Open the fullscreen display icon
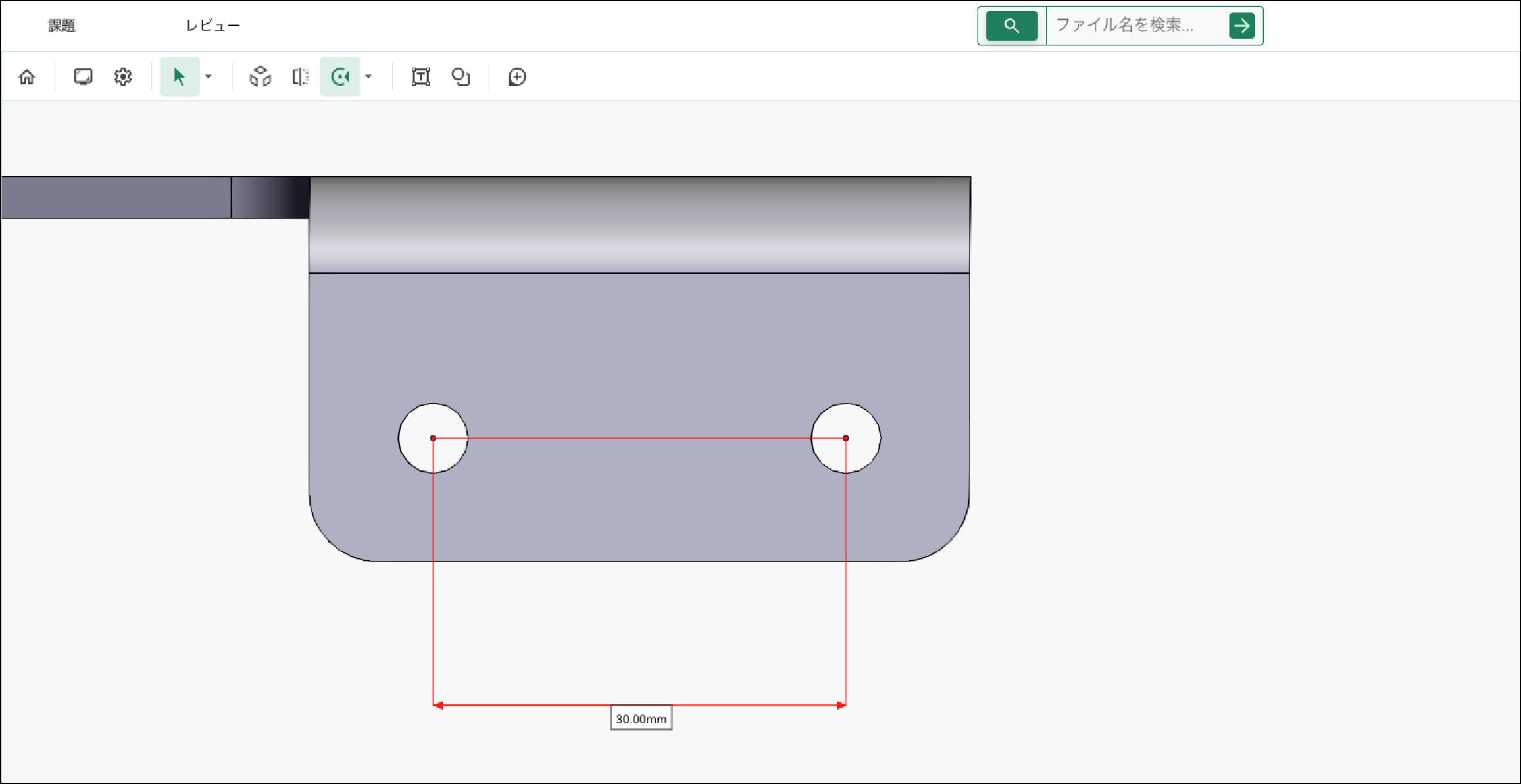 click(83, 77)
